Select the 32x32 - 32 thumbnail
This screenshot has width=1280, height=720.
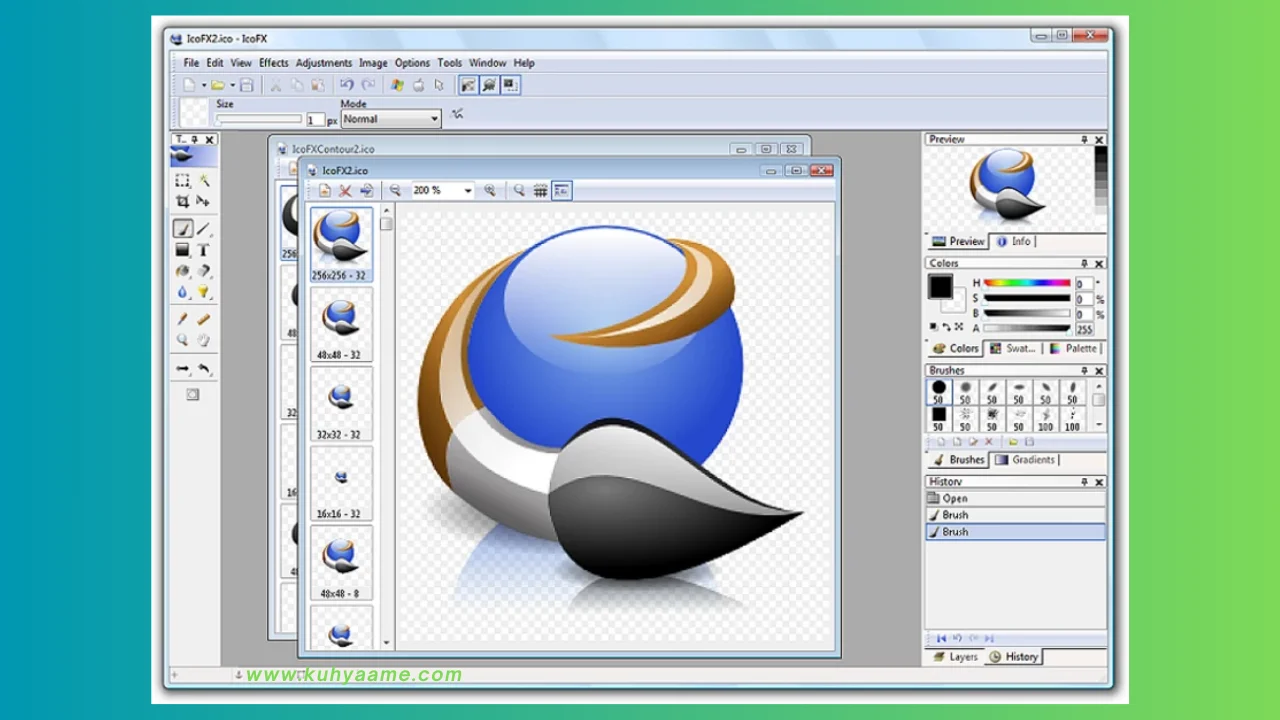tap(341, 404)
